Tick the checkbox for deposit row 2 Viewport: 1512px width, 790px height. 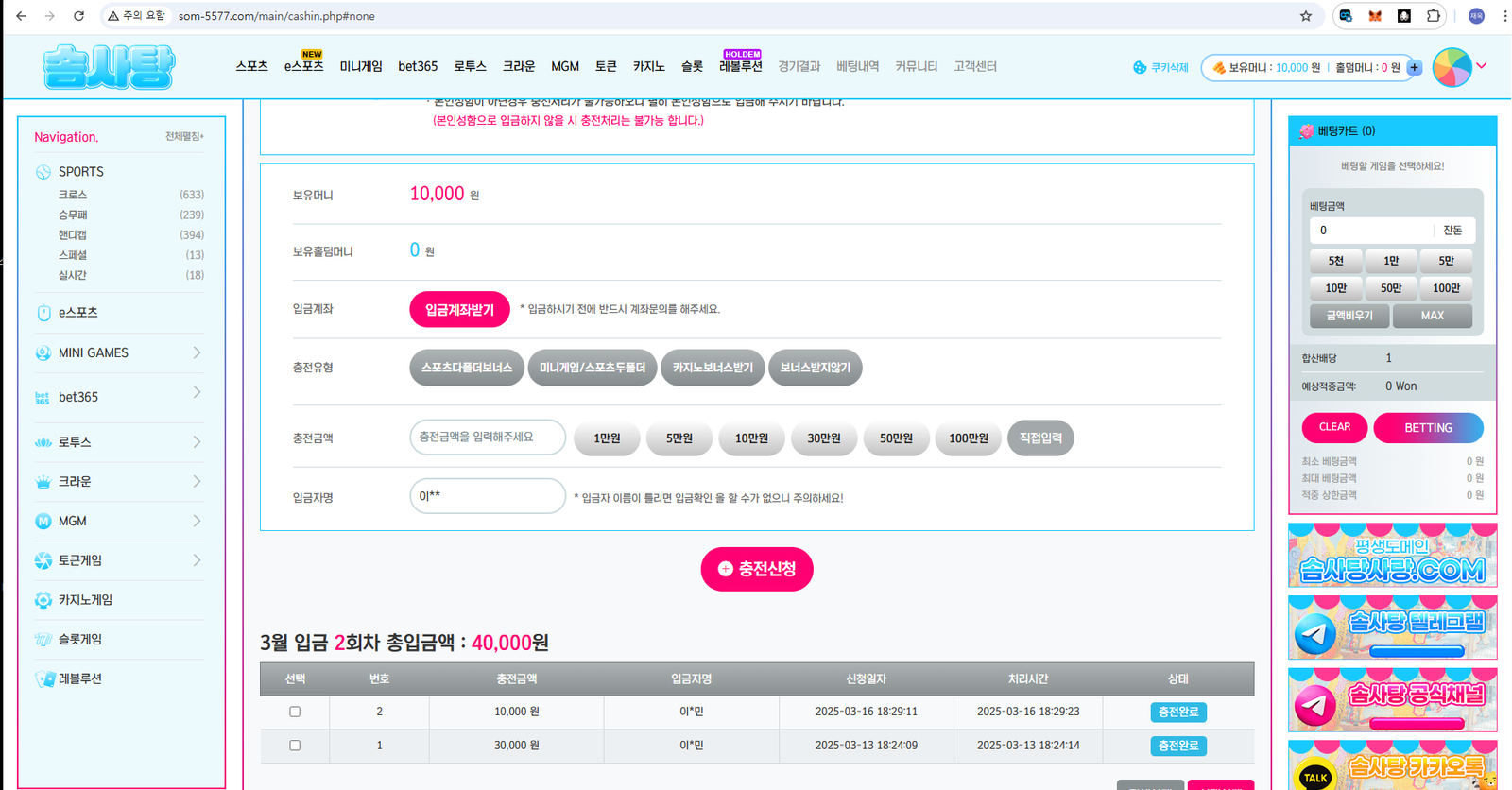[x=295, y=712]
